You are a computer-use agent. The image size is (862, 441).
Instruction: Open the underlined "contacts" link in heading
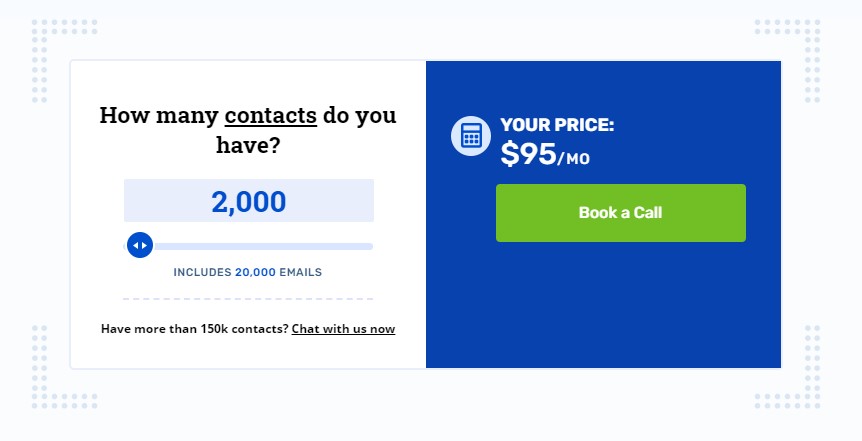coord(270,115)
